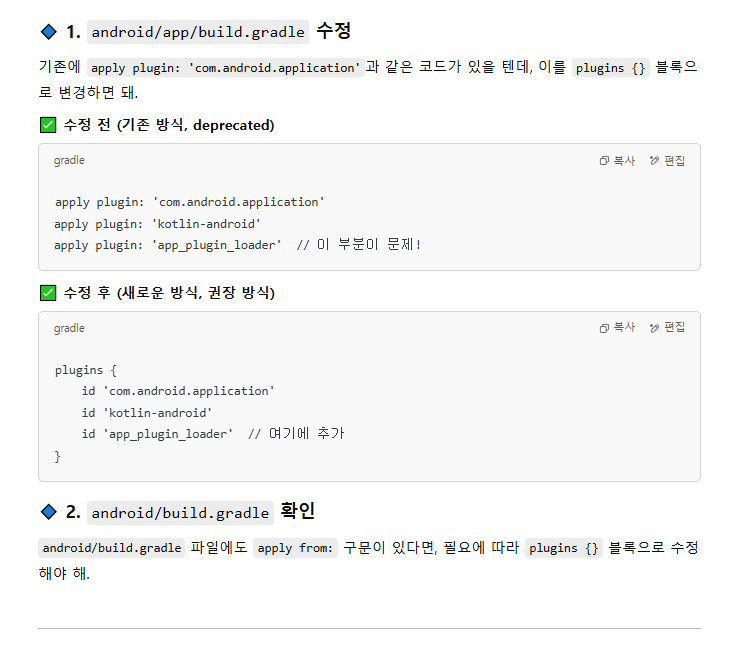Image resolution: width=730 pixels, height=647 pixels.
Task: Click gradle language label of second block
Action: coord(69,329)
